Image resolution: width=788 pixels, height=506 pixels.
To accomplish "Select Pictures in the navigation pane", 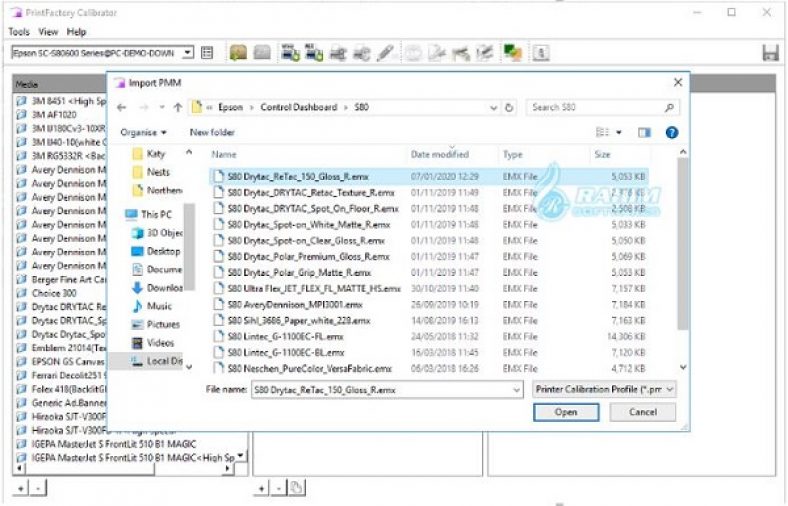I will 155,325.
